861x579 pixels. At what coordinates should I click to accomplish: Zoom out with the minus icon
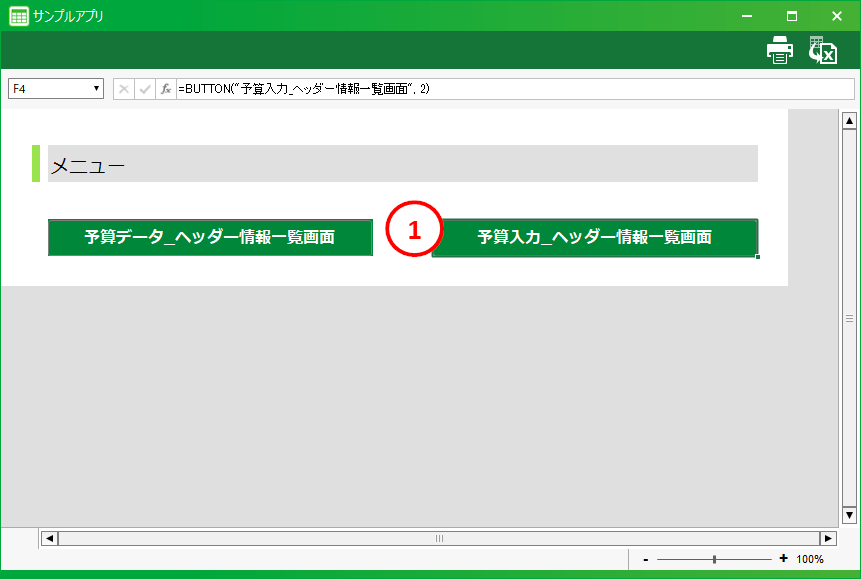pyautogui.click(x=646, y=559)
